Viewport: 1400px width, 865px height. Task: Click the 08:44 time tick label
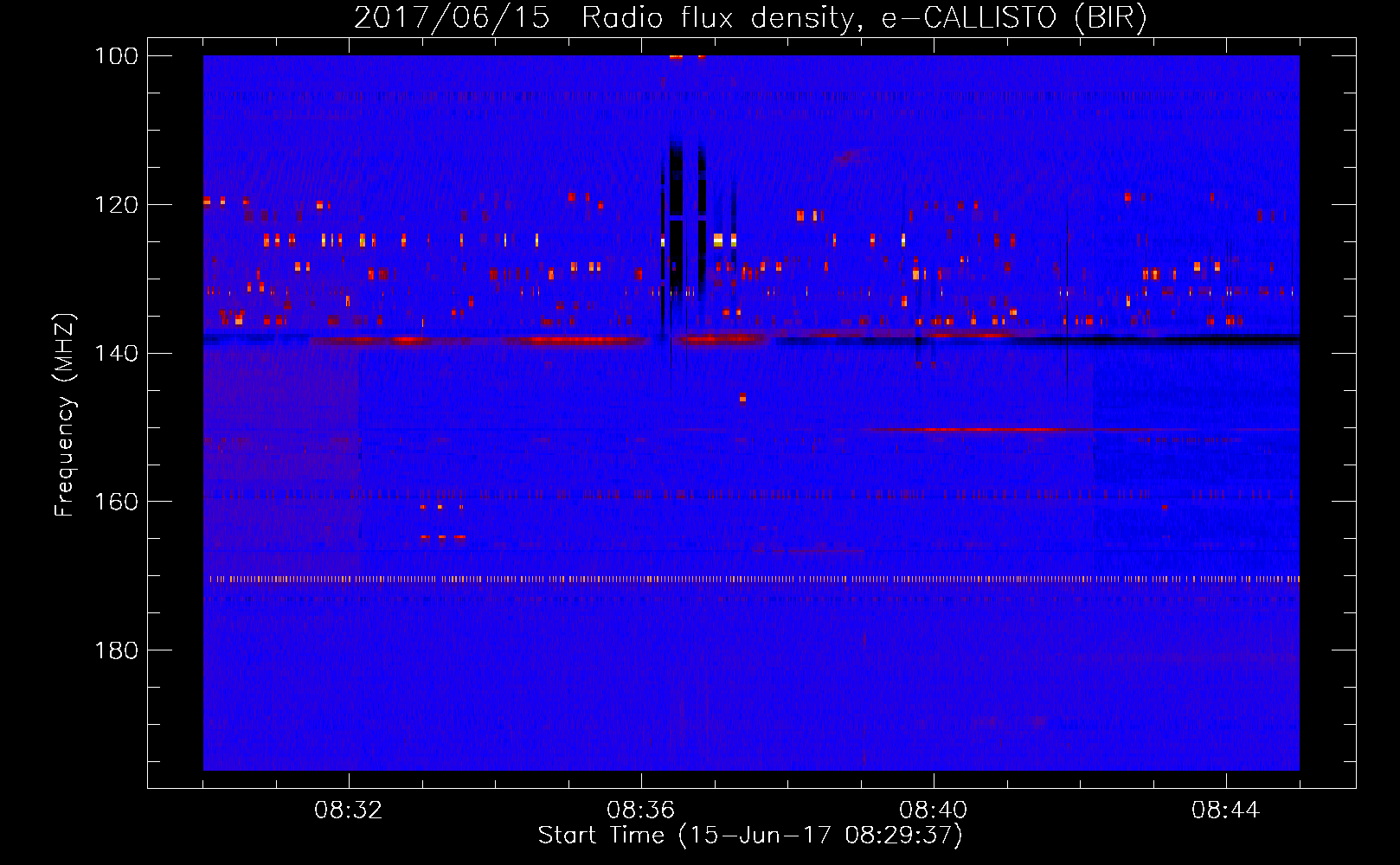[1226, 811]
